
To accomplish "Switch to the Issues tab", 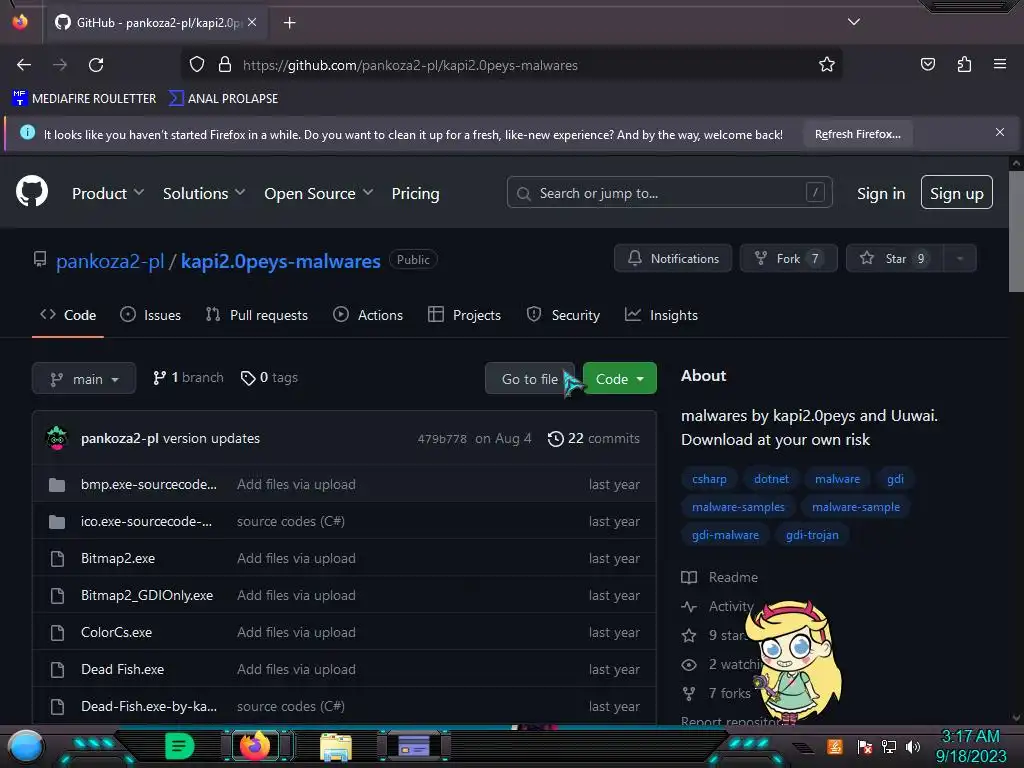I will 150,315.
